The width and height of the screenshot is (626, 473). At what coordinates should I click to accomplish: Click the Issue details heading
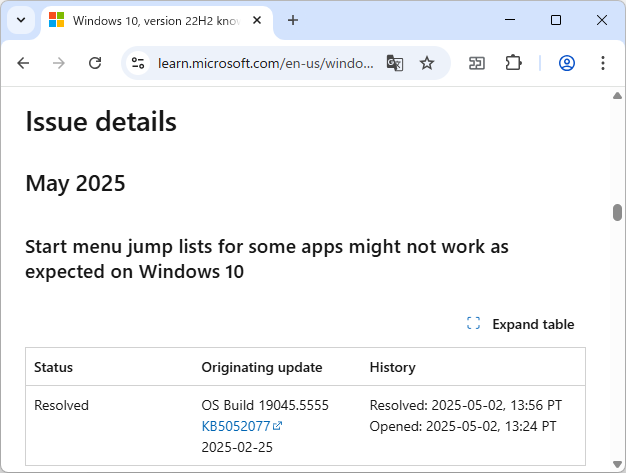click(x=101, y=121)
